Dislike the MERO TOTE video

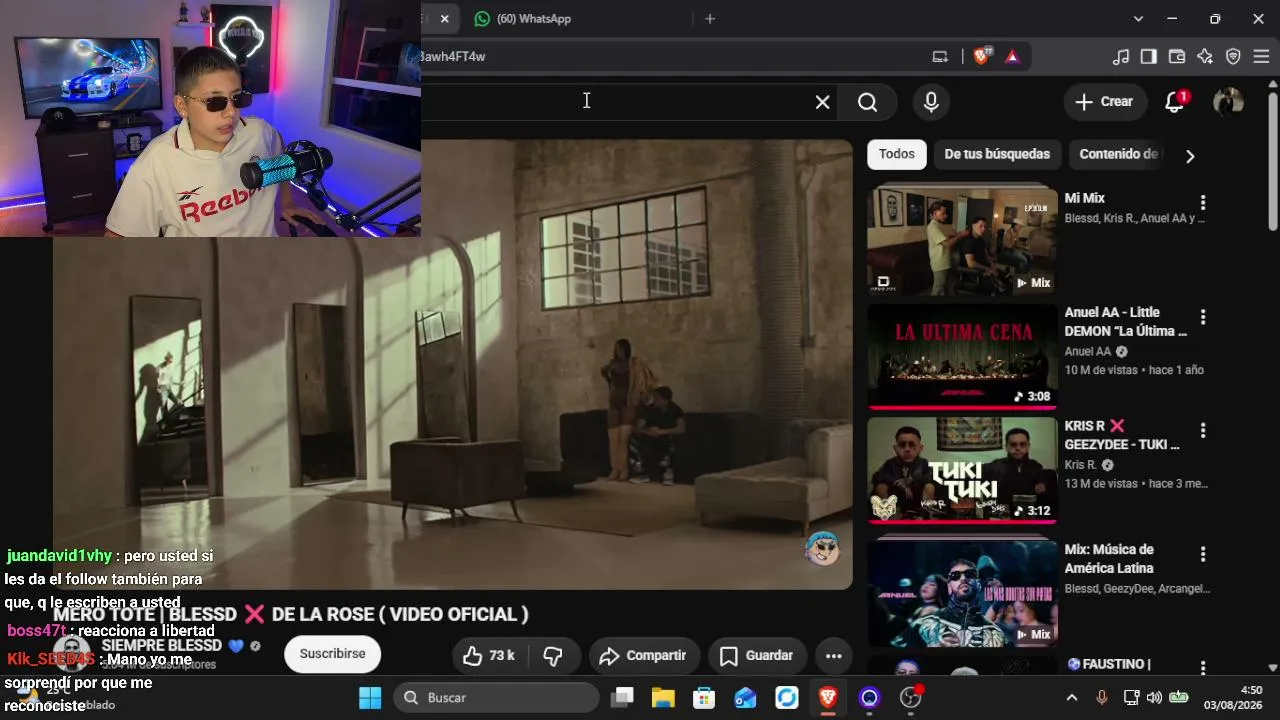[553, 656]
